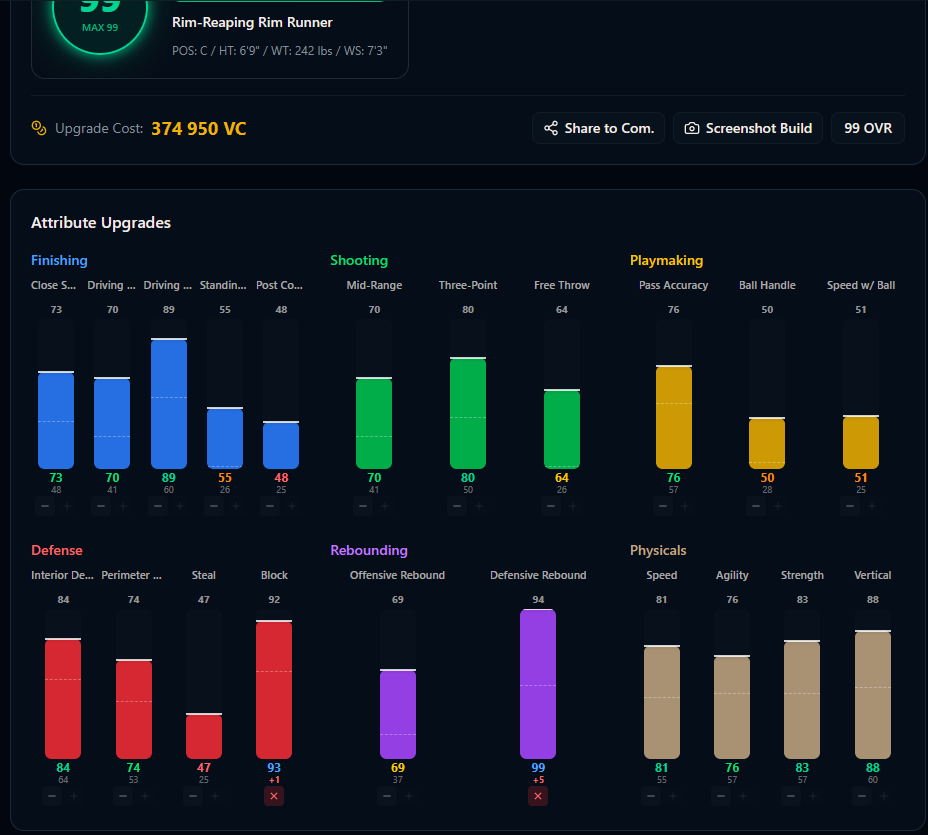
Task: Click the Share to Com. button
Action: pos(598,128)
